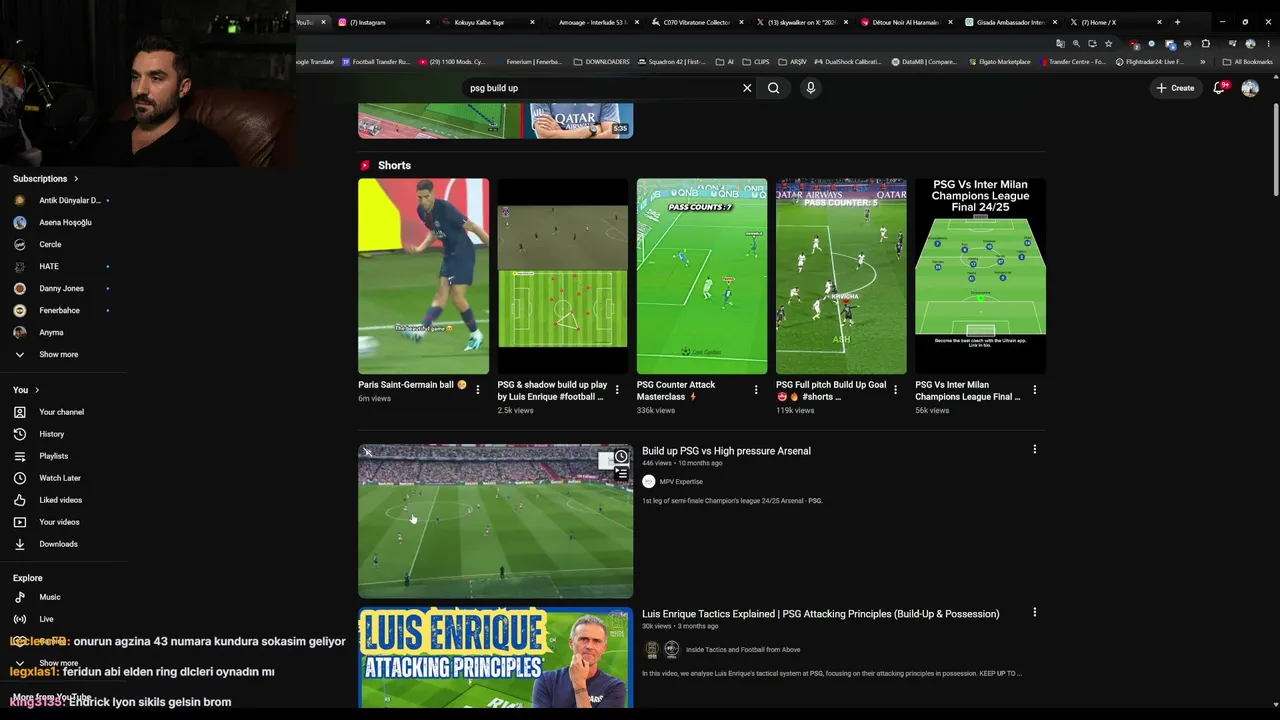
Task: Open MPV Expertise channel avatar
Action: tap(649, 482)
